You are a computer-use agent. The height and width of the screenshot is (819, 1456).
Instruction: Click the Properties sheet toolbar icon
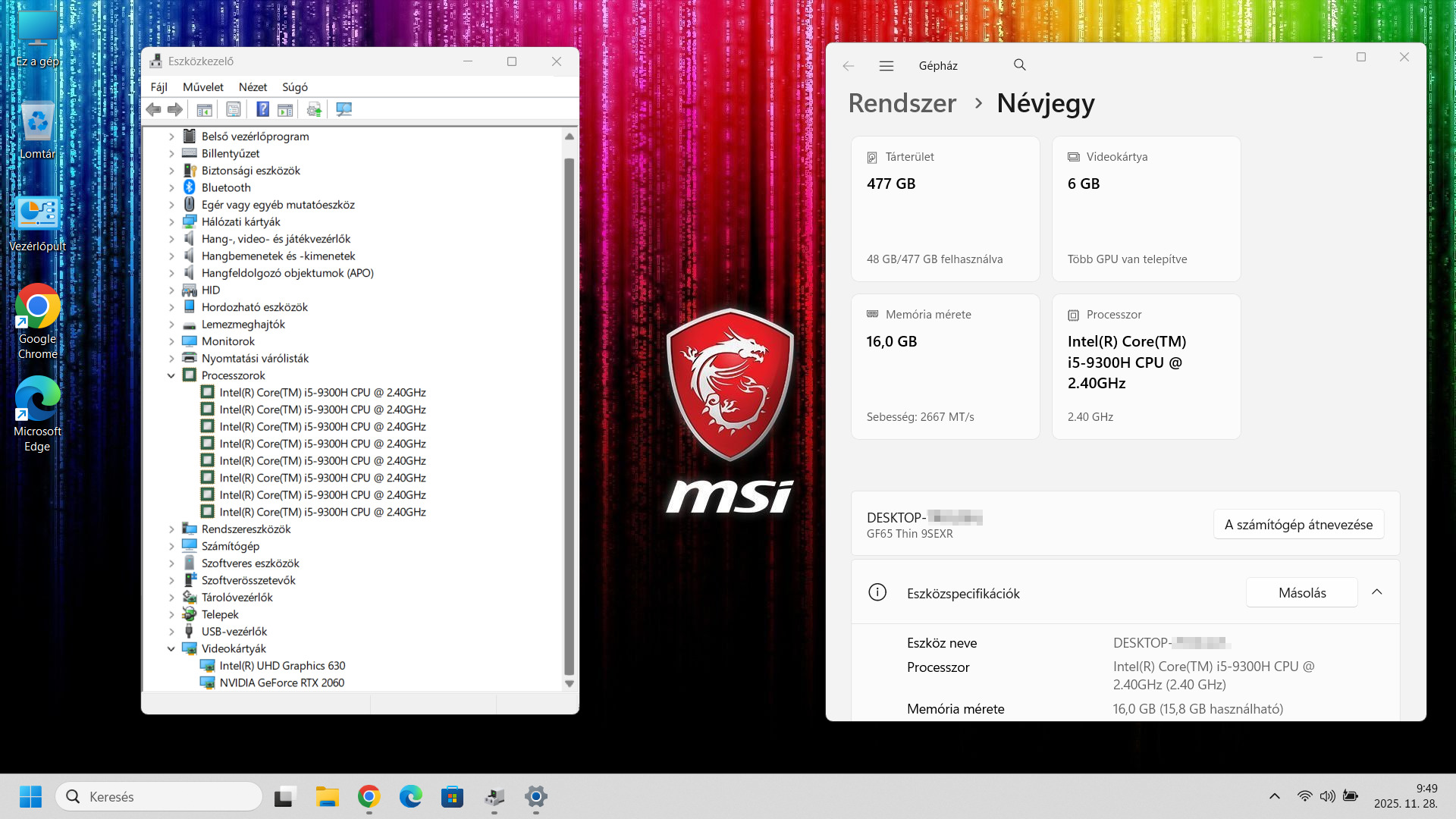[234, 109]
